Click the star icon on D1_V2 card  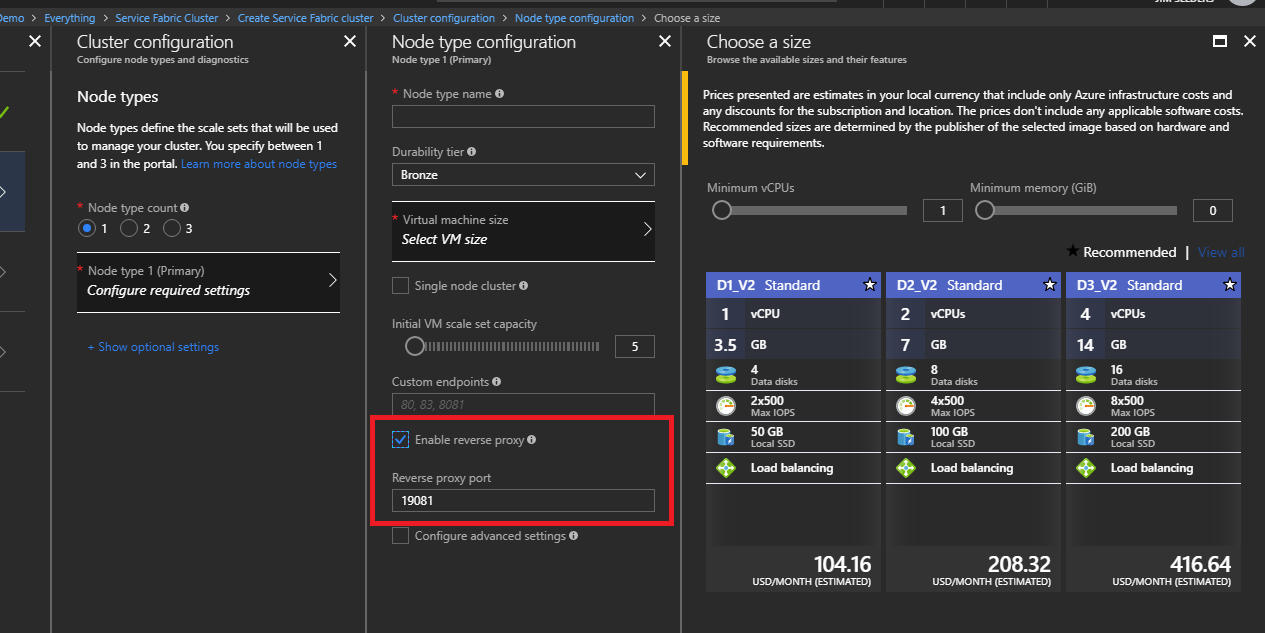point(869,285)
